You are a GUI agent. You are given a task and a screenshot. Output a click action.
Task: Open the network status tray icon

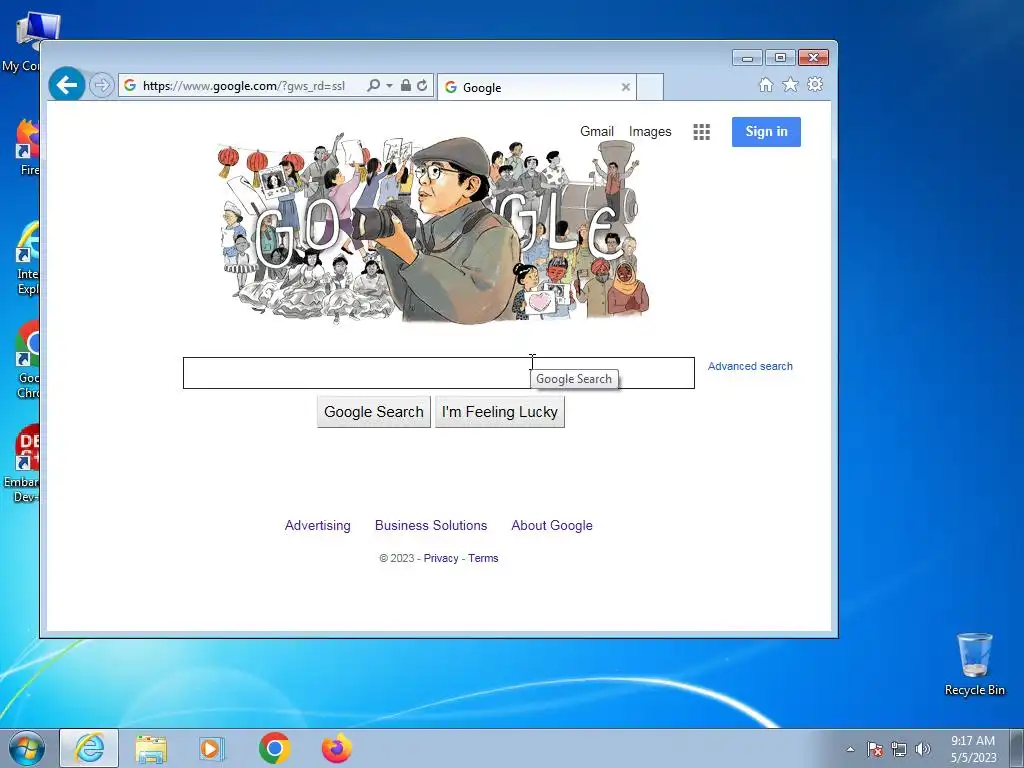coord(899,749)
